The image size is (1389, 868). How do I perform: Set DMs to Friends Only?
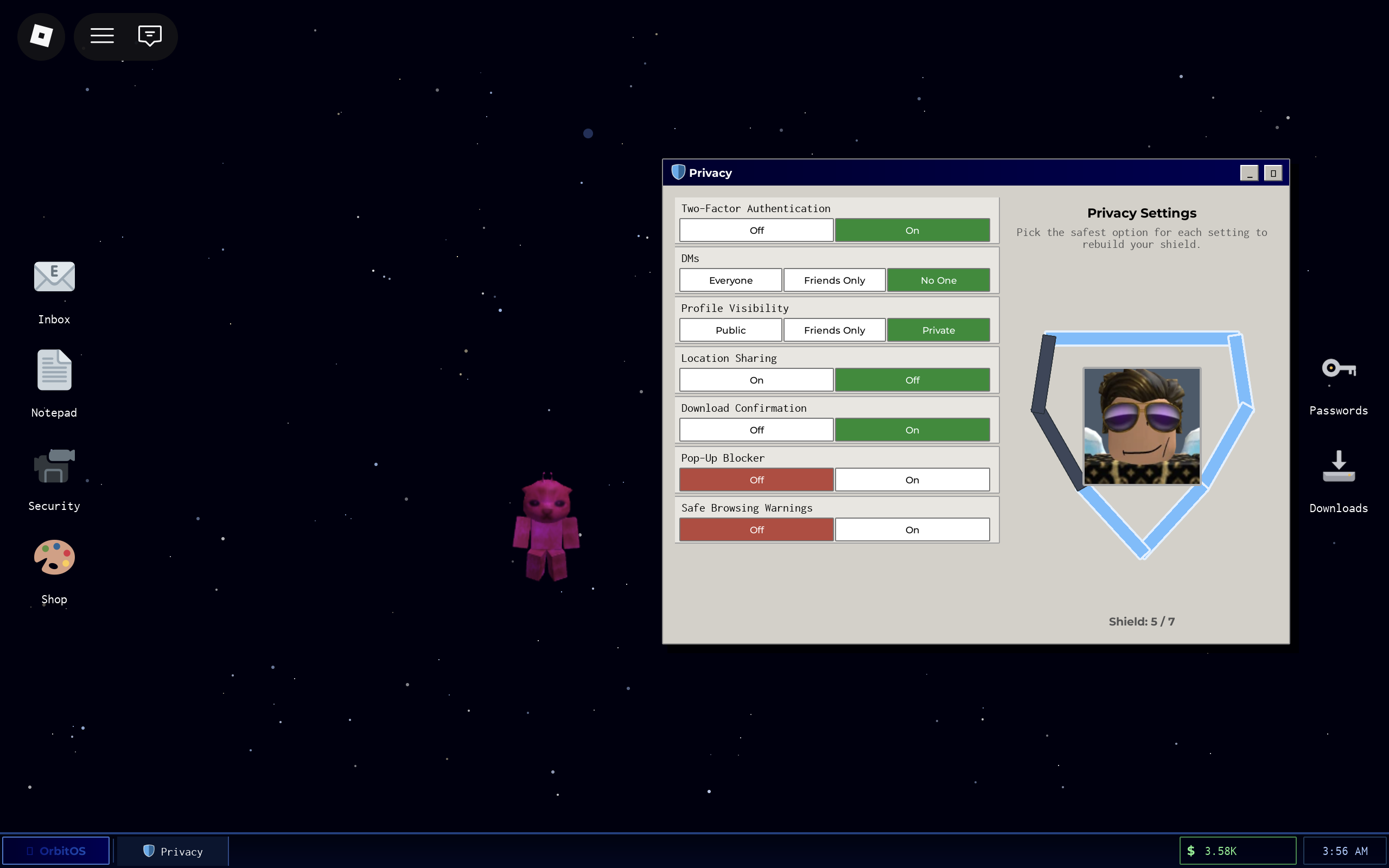(834, 280)
